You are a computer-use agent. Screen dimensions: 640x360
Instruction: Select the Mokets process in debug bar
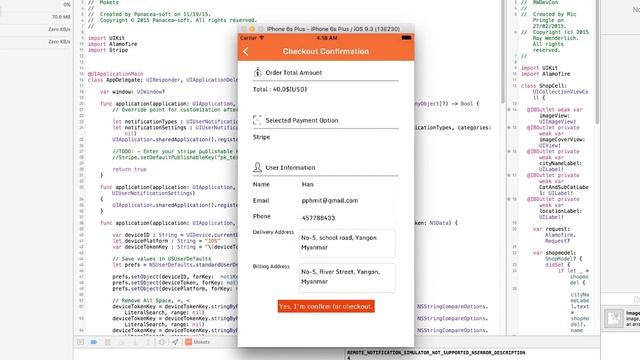point(198,342)
